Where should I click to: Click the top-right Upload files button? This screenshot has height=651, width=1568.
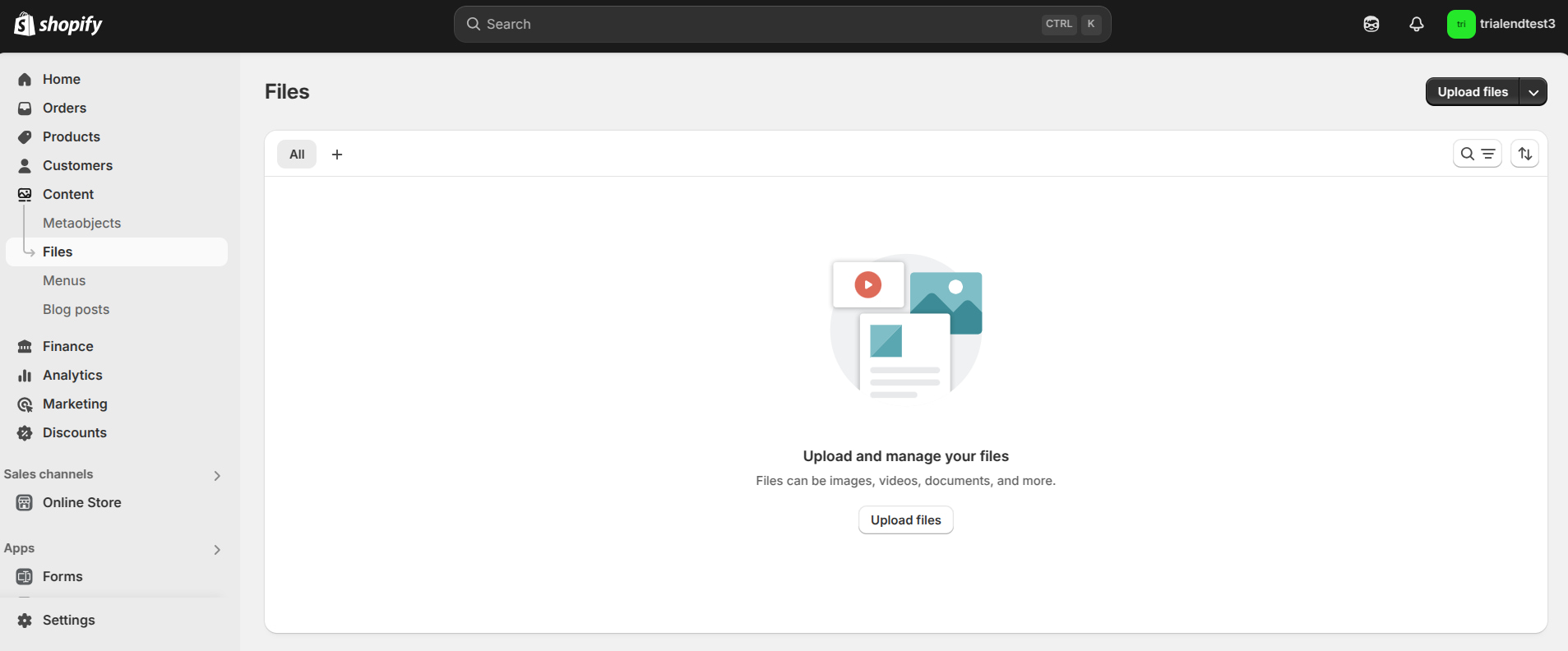1472,92
